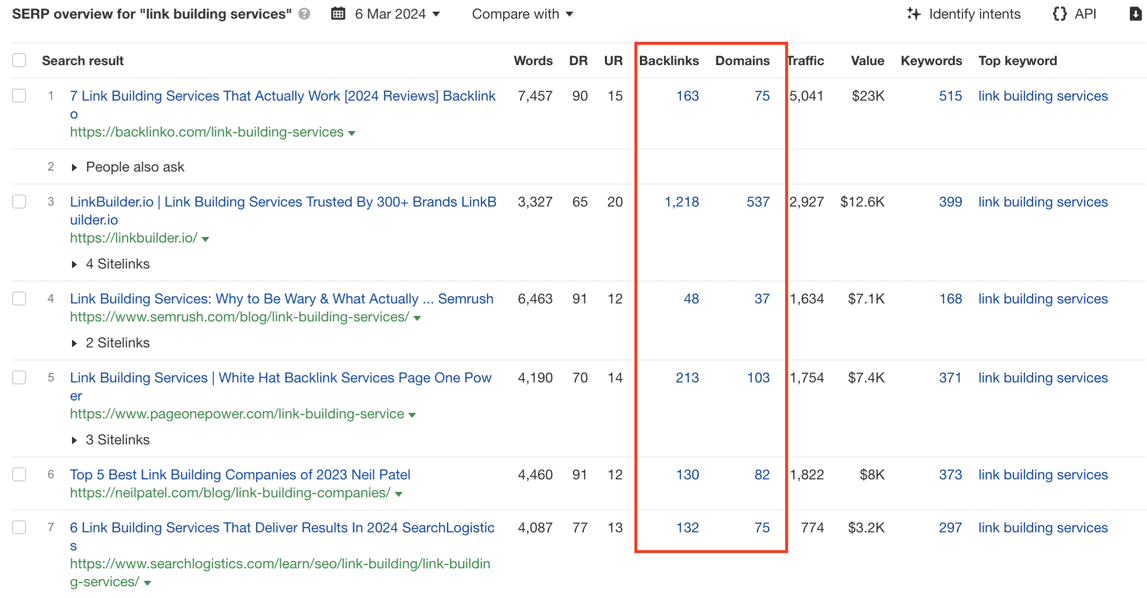Screen dimensions: 1147x598
Task: Click keywords count 297 for SearchLogistics
Action: (x=950, y=528)
